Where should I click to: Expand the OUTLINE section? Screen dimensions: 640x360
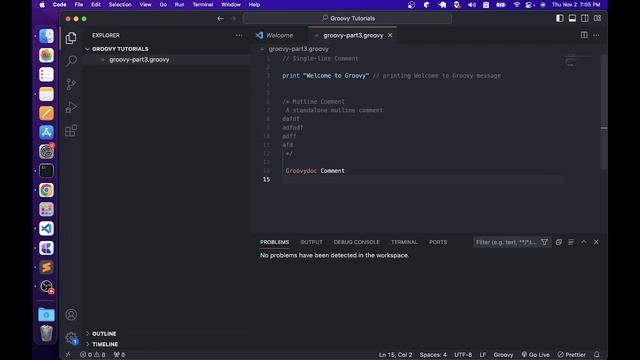[104, 334]
